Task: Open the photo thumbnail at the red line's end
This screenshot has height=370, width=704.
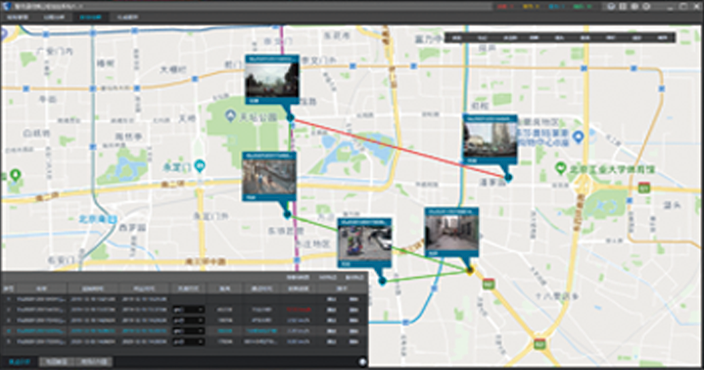Action: coord(490,139)
